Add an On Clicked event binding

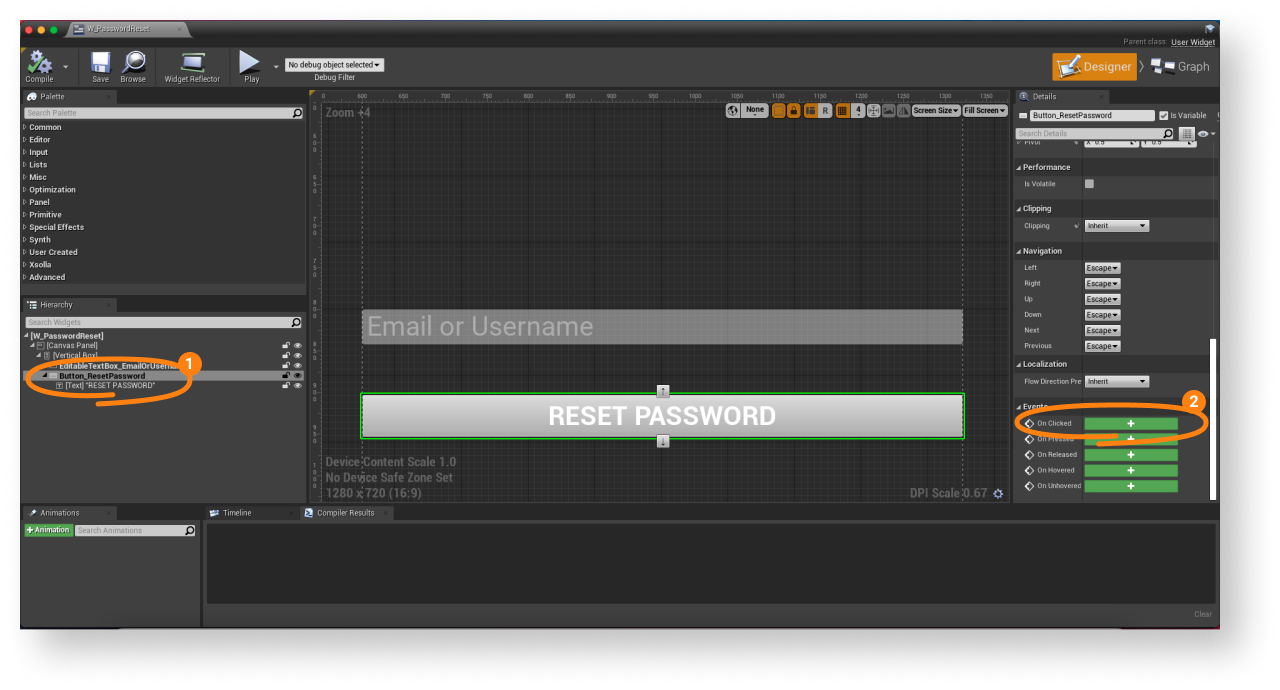(x=1130, y=424)
